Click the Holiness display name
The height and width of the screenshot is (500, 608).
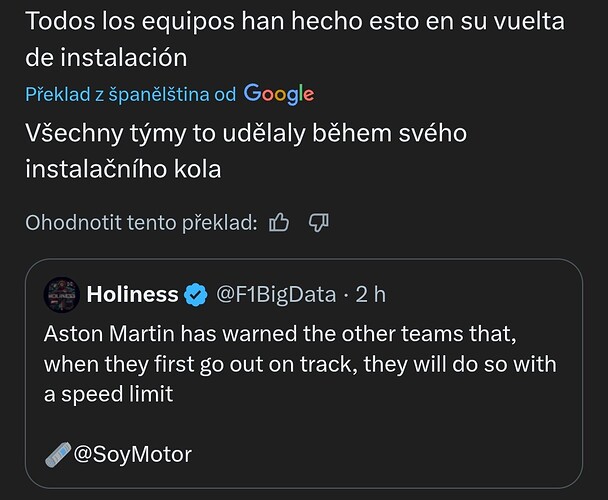tap(132, 295)
